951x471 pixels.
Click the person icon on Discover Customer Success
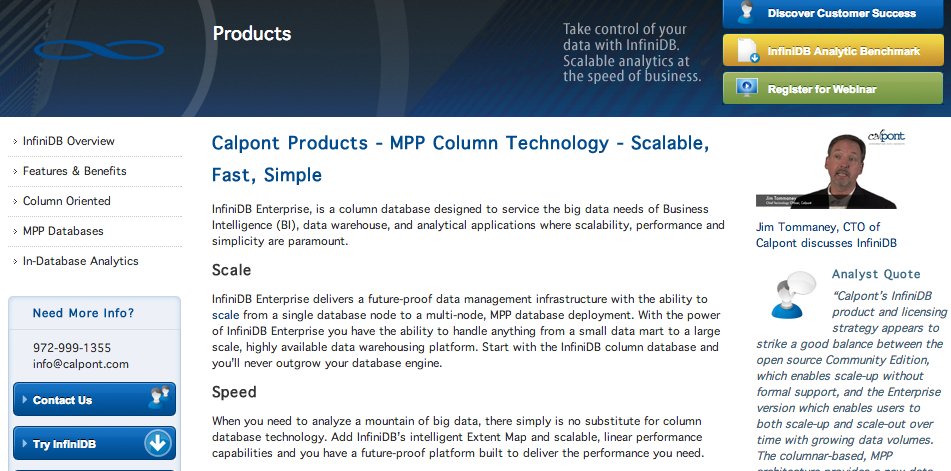click(x=746, y=12)
